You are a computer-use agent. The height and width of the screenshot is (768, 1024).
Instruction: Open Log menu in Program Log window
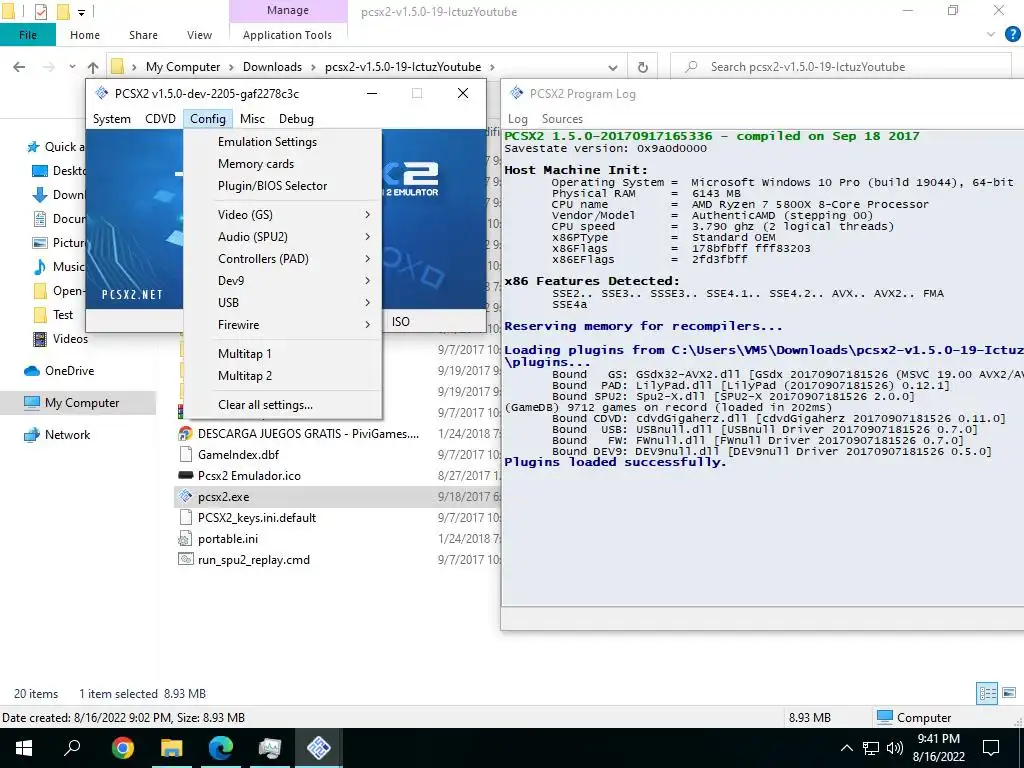point(518,119)
